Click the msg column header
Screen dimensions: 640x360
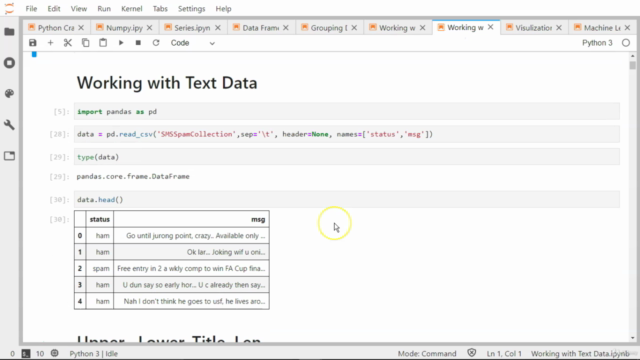pyautogui.click(x=191, y=219)
